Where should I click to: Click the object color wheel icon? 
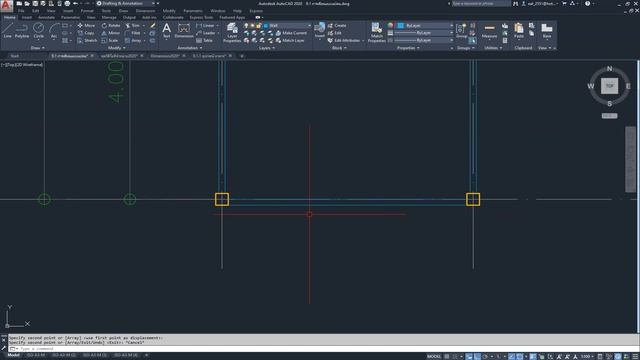391,25
